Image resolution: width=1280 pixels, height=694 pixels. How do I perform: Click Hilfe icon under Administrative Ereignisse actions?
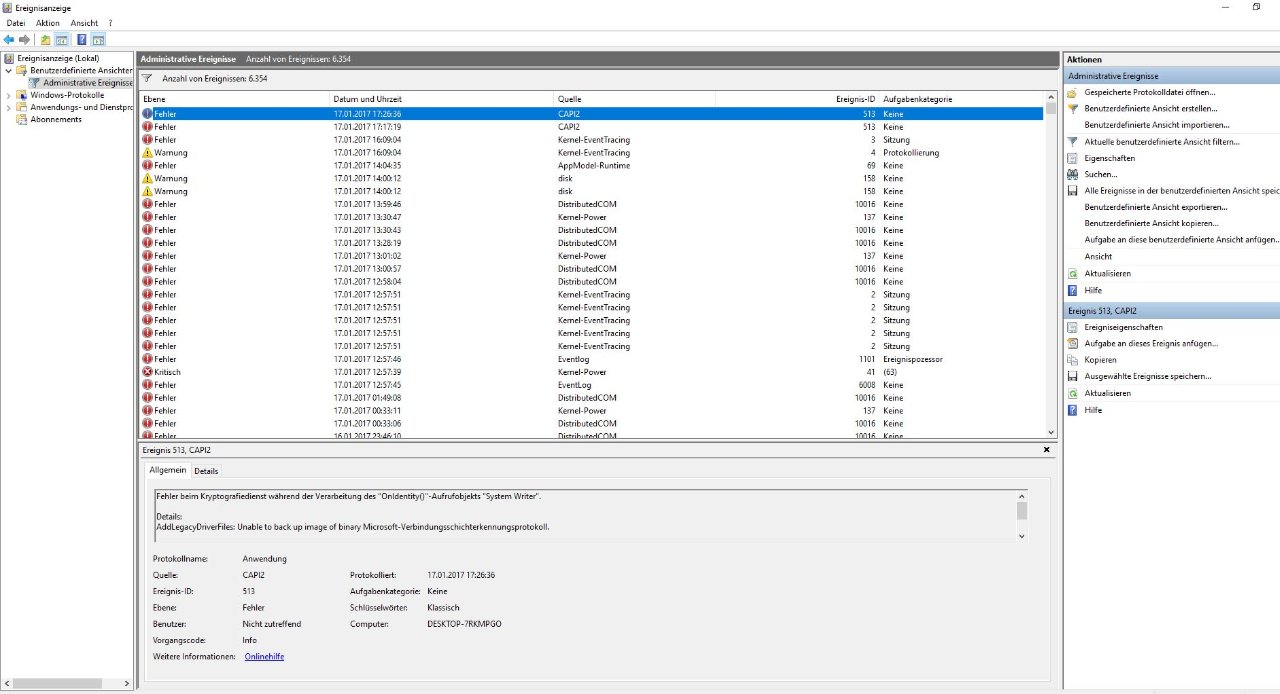[x=1073, y=290]
